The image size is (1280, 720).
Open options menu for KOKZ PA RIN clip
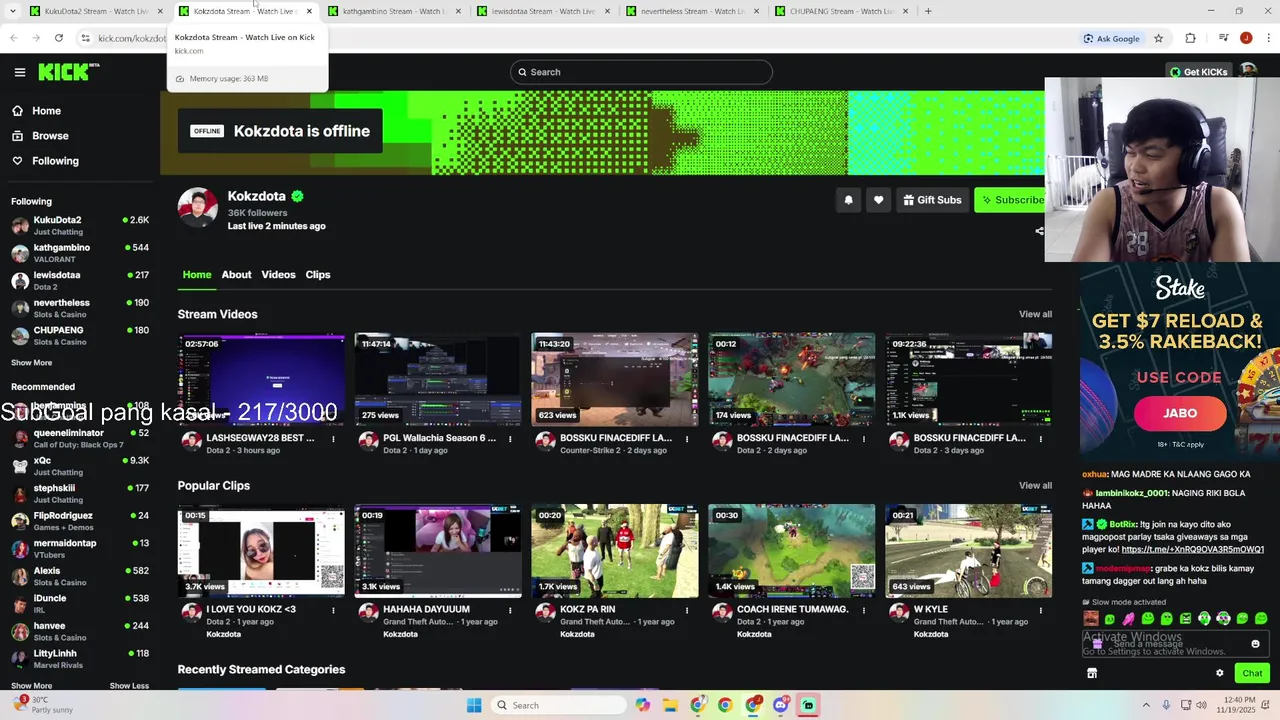coord(687,610)
